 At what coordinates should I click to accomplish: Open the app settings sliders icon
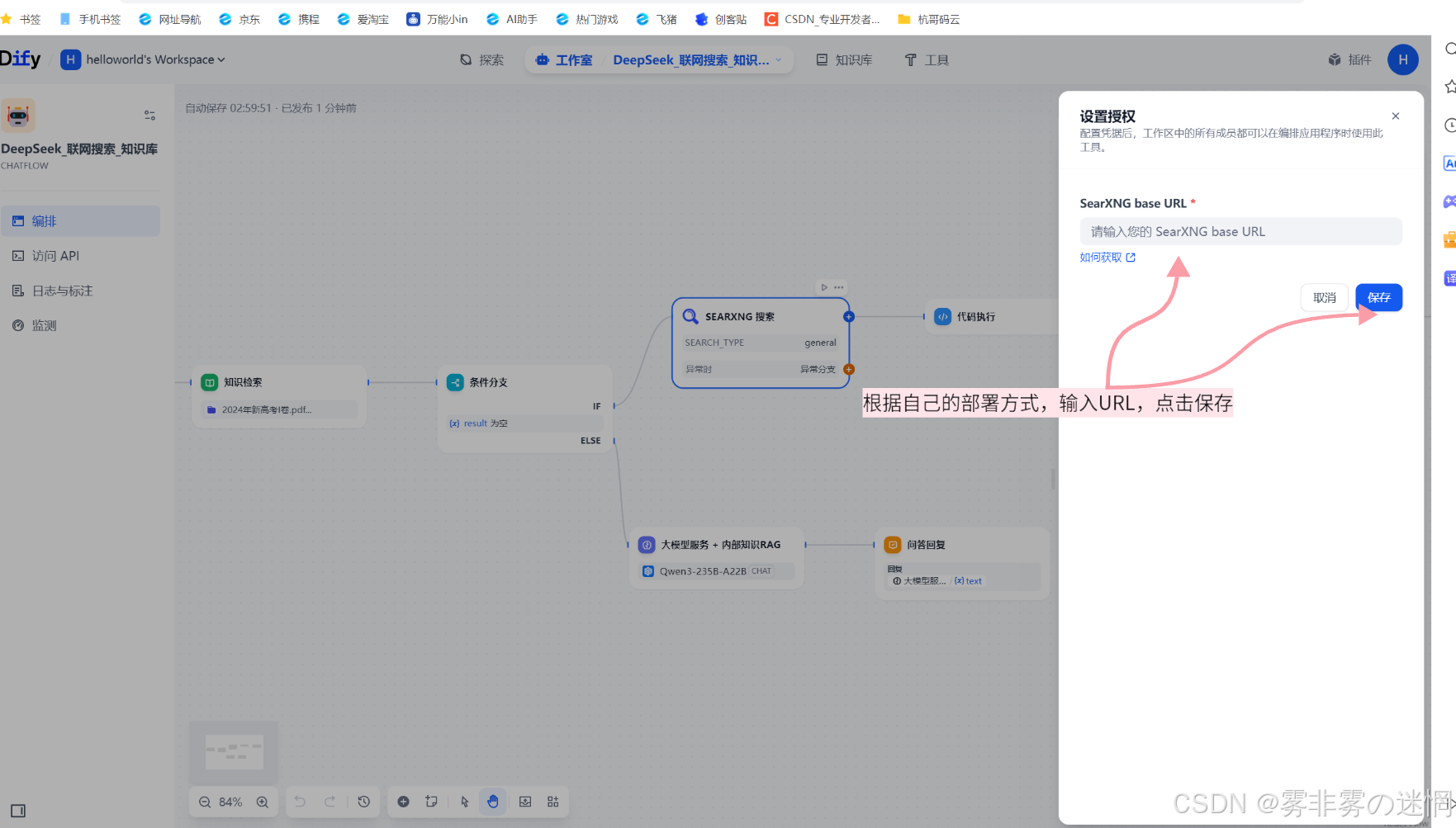click(x=149, y=116)
